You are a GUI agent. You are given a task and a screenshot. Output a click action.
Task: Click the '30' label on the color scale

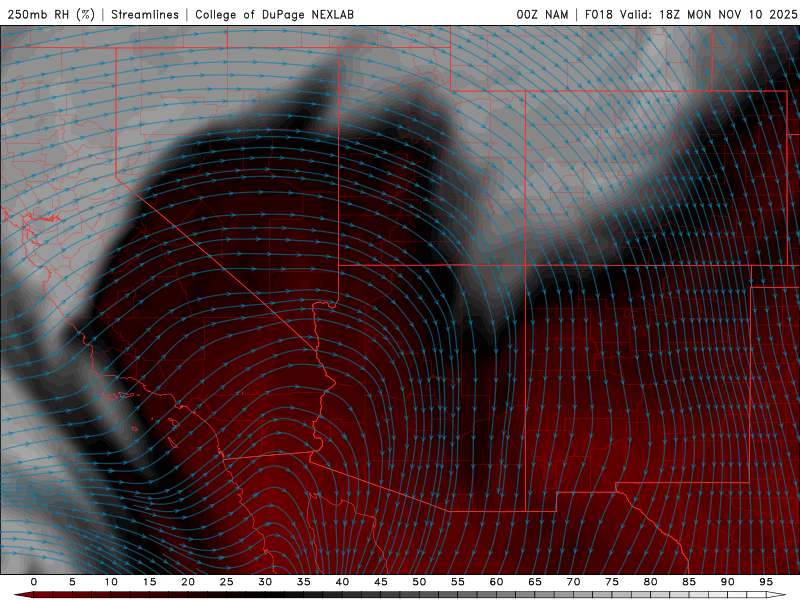[x=265, y=582]
